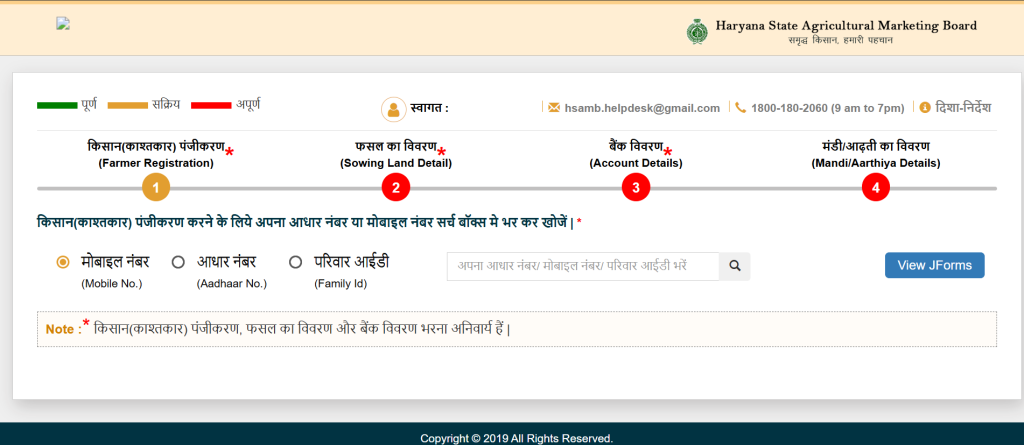Click the green पूर्ण legend bar
Viewport: 1024px width, 445px height.
[x=57, y=105]
